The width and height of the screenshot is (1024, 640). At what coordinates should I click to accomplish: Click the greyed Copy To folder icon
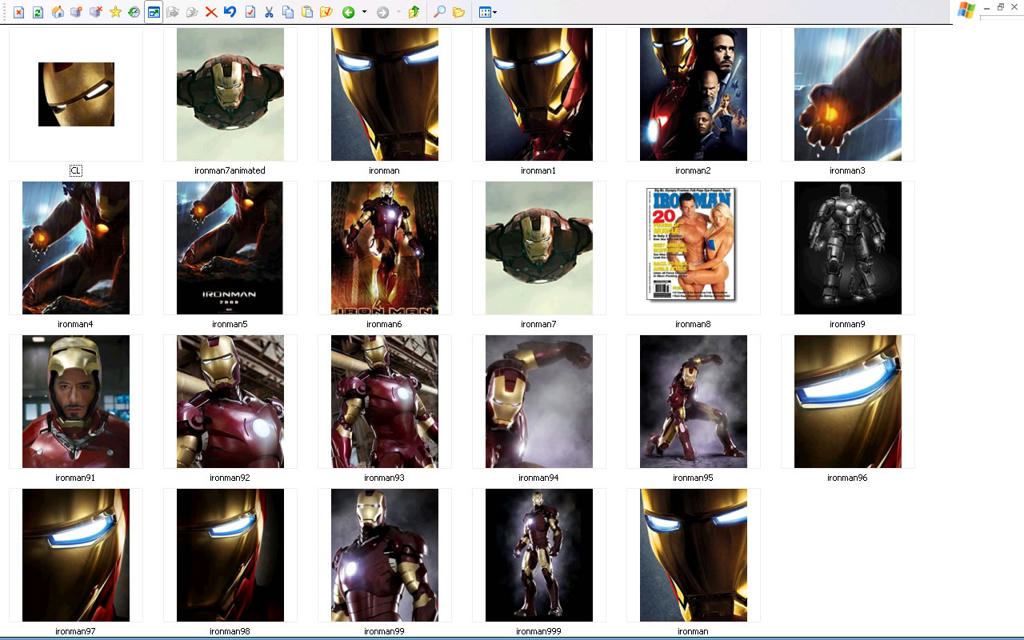tap(191, 12)
